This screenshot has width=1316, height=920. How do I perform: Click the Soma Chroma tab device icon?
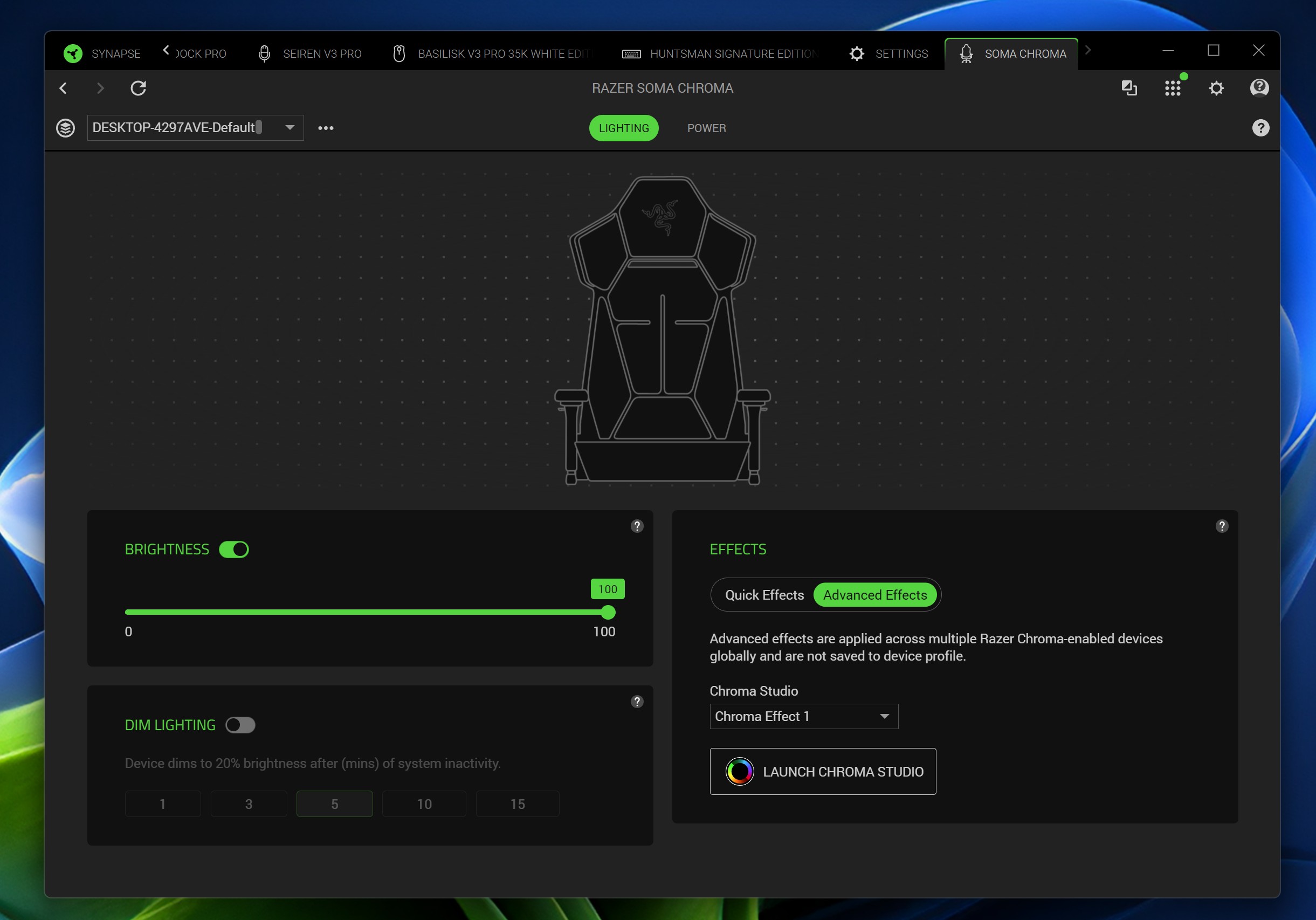pos(966,54)
